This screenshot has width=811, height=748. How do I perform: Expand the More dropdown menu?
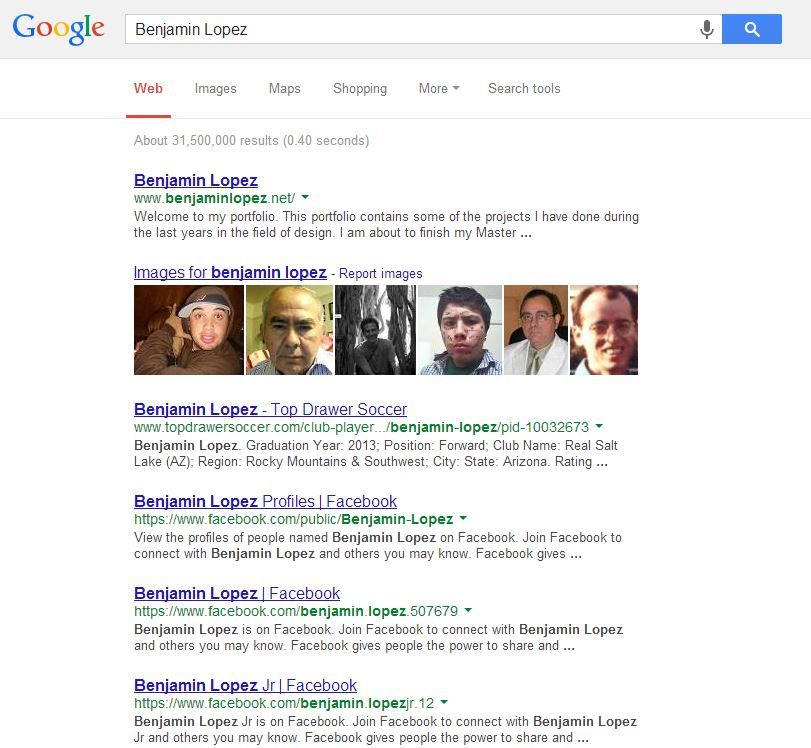438,89
